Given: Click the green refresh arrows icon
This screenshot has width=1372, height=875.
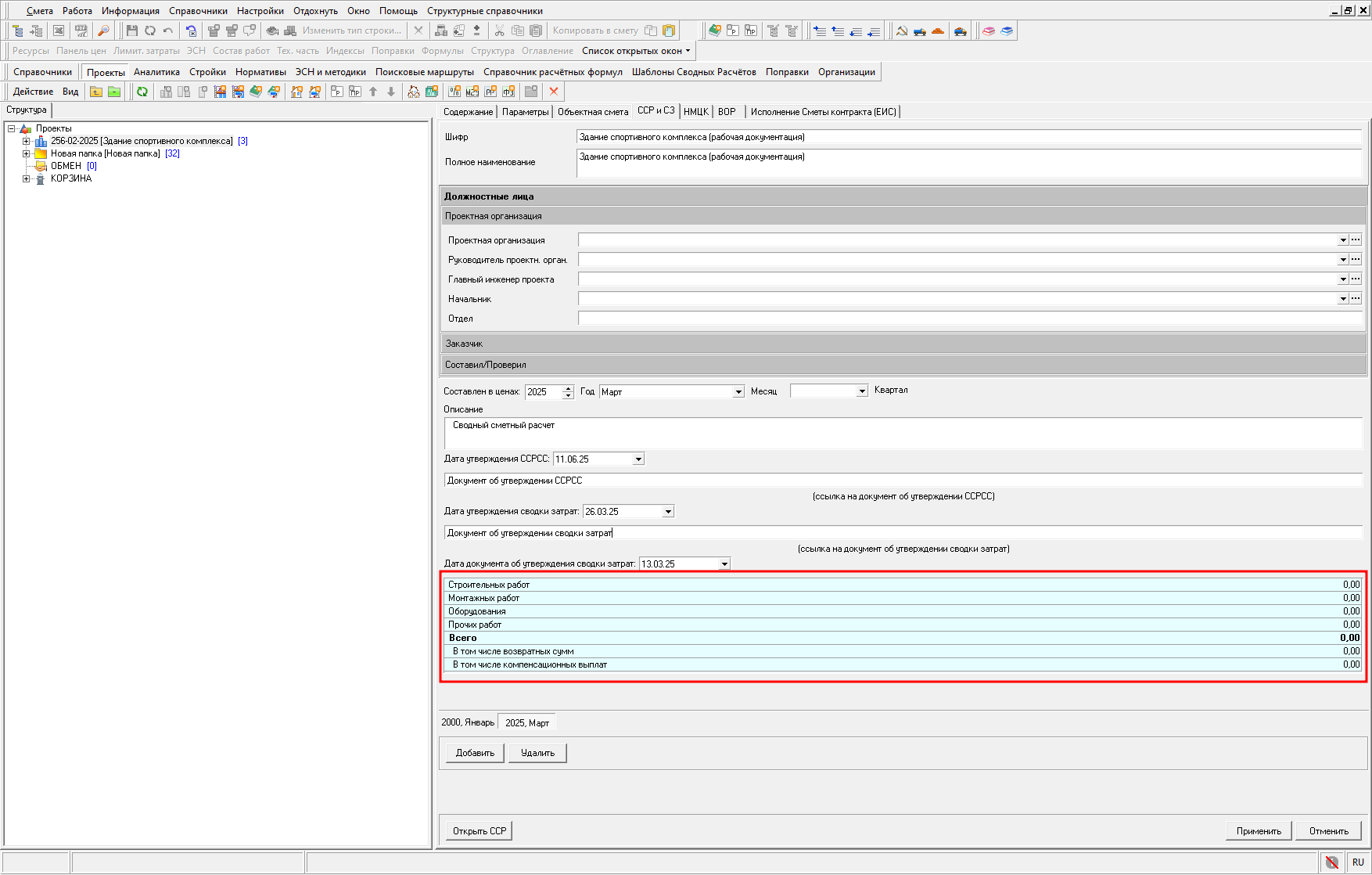Looking at the screenshot, I should 142,92.
